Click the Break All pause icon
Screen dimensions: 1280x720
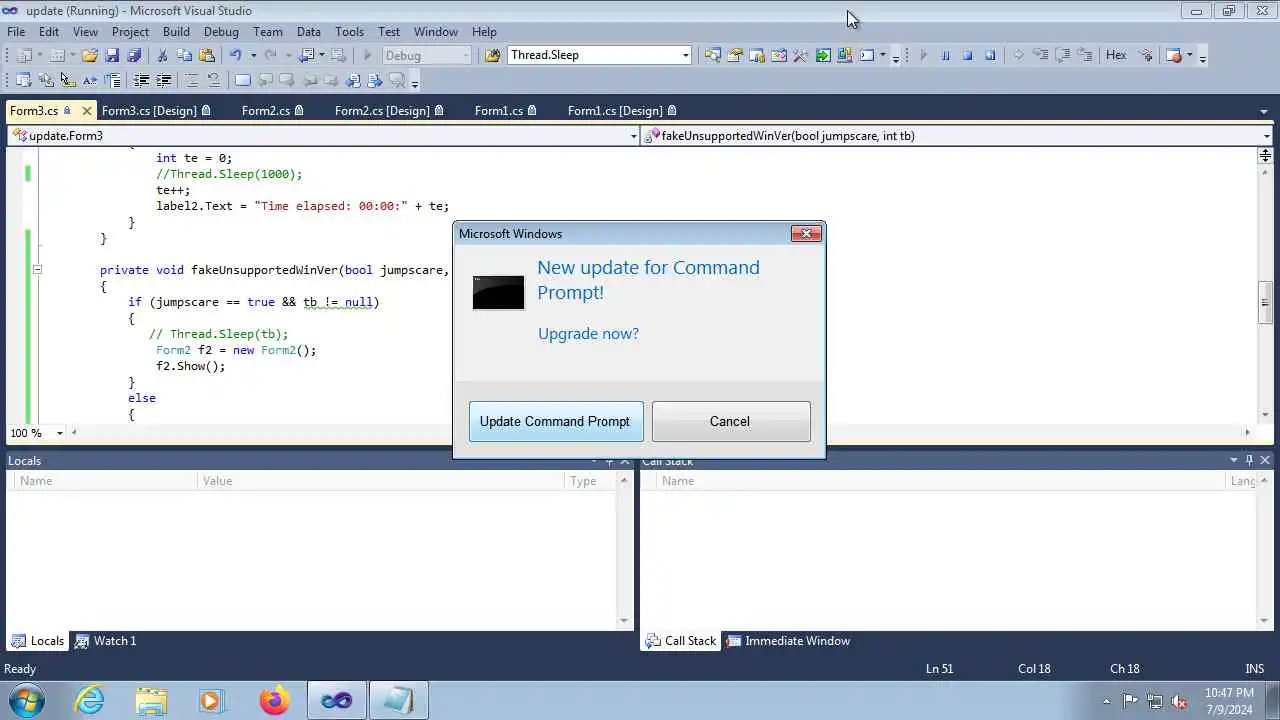(x=945, y=56)
